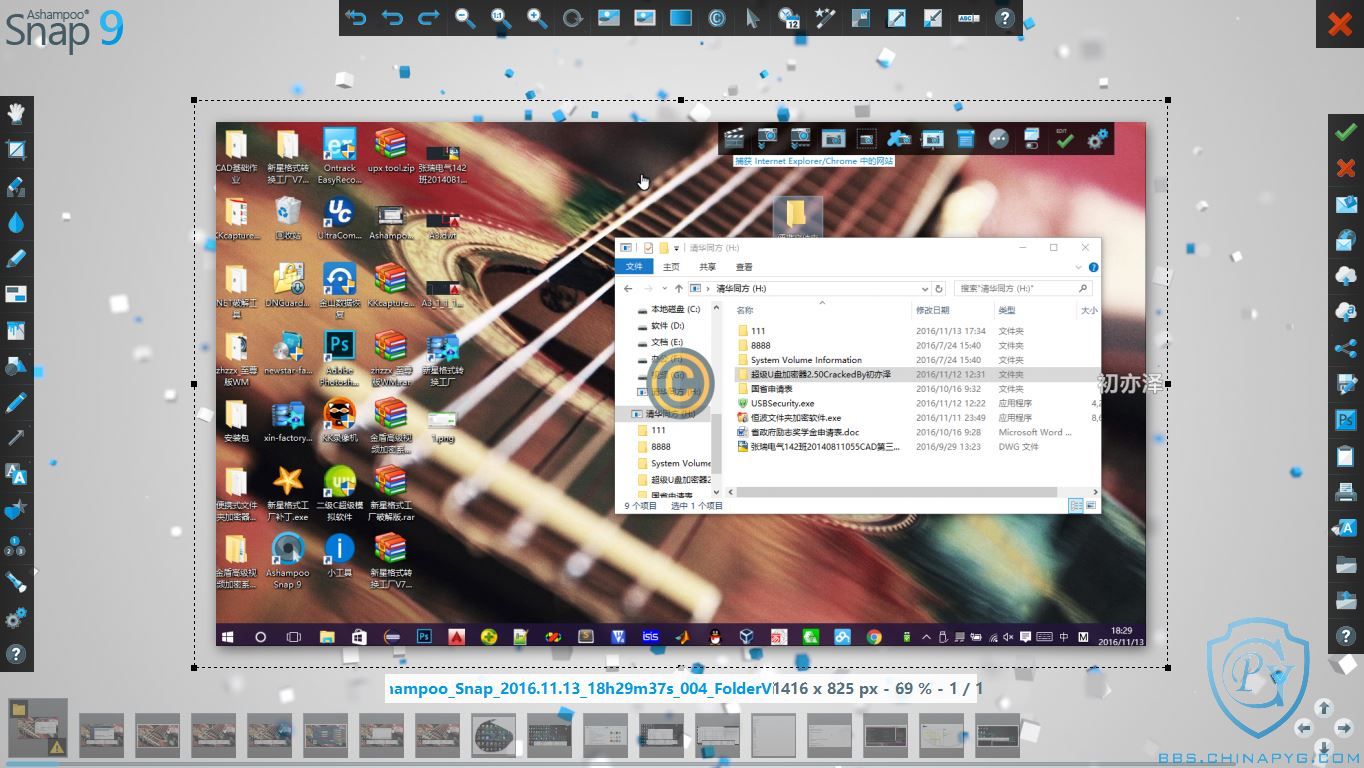Screen dimensions: 1364x768
Task: Click the mouse cursor icon in top toolbar
Action: pyautogui.click(x=753, y=17)
